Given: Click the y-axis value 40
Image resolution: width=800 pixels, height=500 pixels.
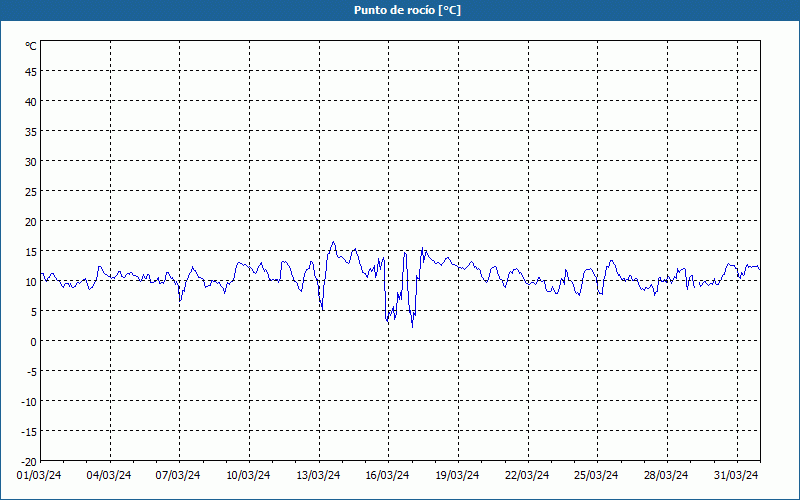Looking at the screenshot, I should [x=31, y=102].
